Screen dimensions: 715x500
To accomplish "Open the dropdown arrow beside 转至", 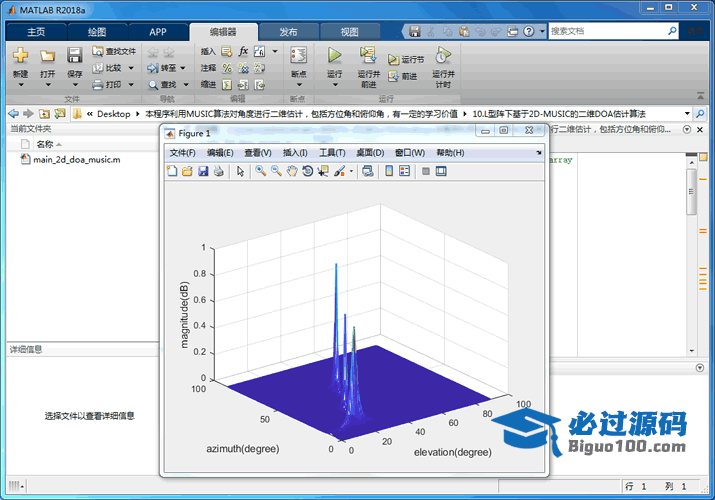I will pos(183,68).
